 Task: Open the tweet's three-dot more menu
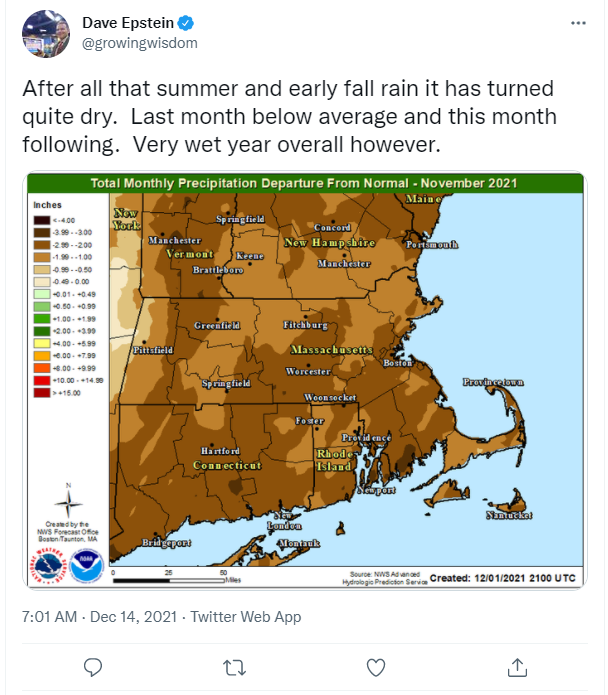(x=578, y=23)
